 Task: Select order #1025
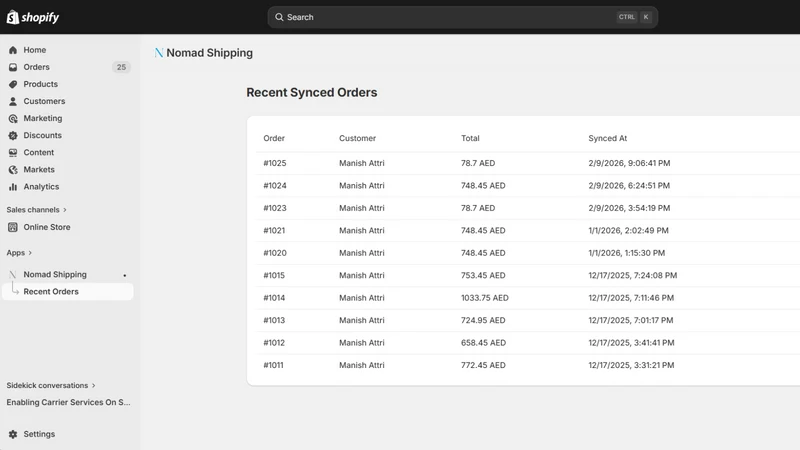pos(274,163)
